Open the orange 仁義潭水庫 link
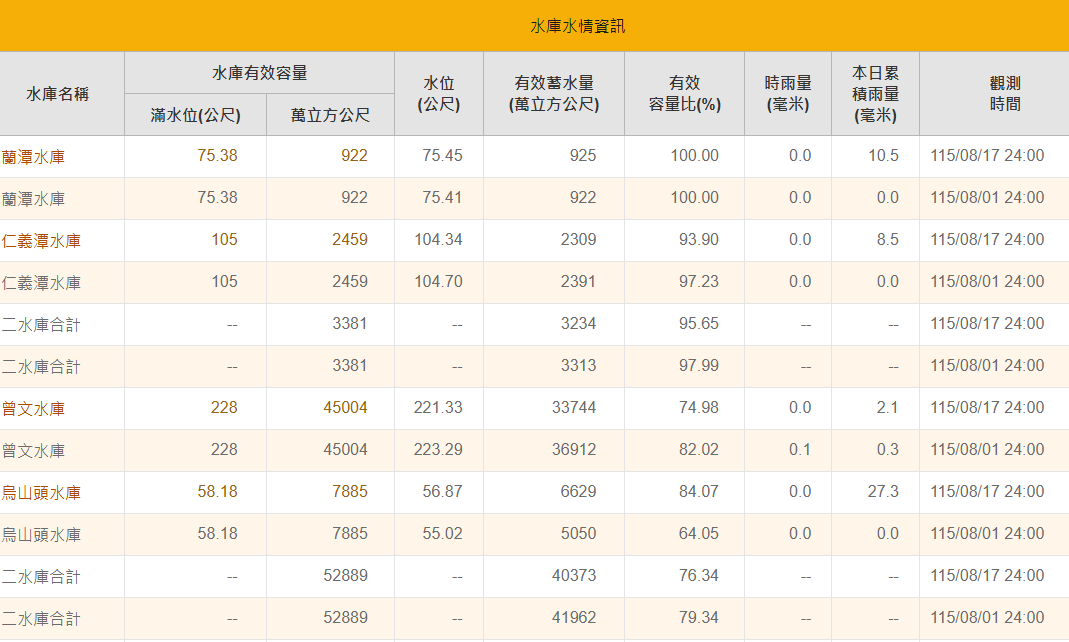 click(x=41, y=241)
